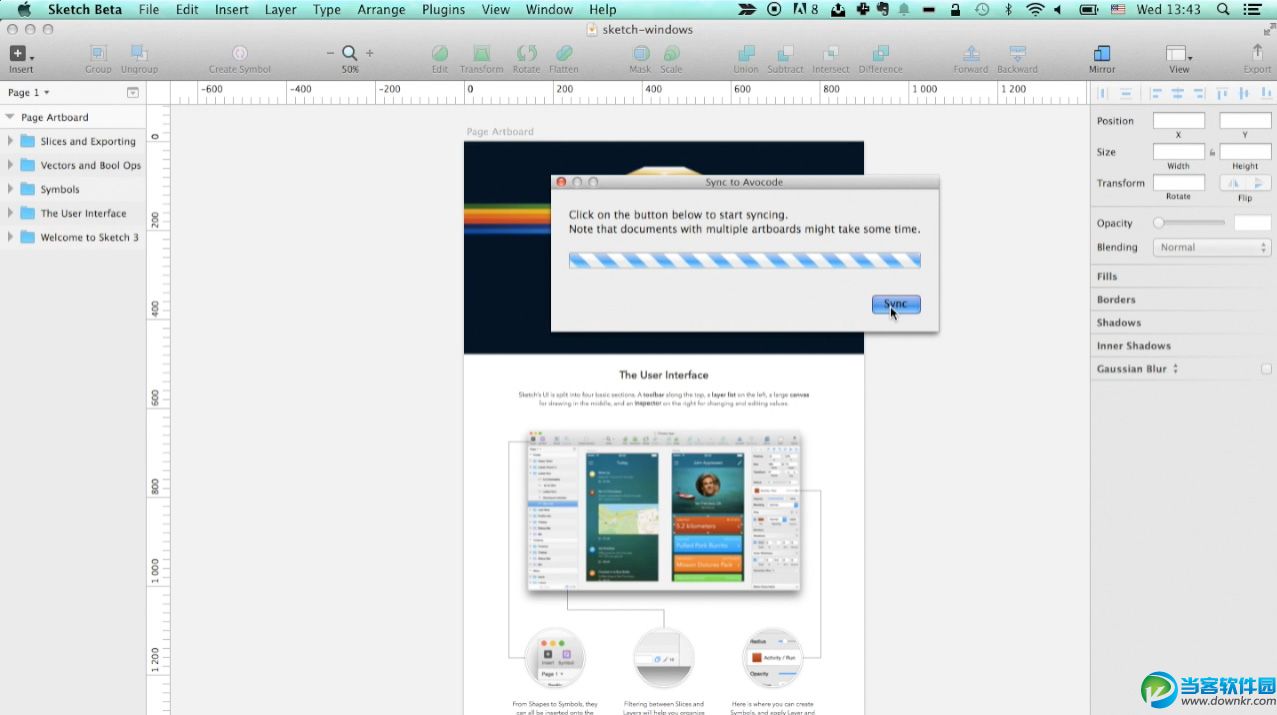Click the Sync button in dialog
The height and width of the screenshot is (715, 1277).
pyautogui.click(x=896, y=304)
